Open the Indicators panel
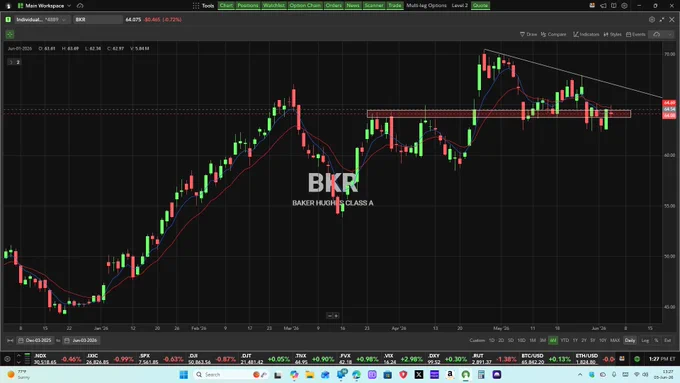Screen dimensions: 680x383 click(586, 34)
